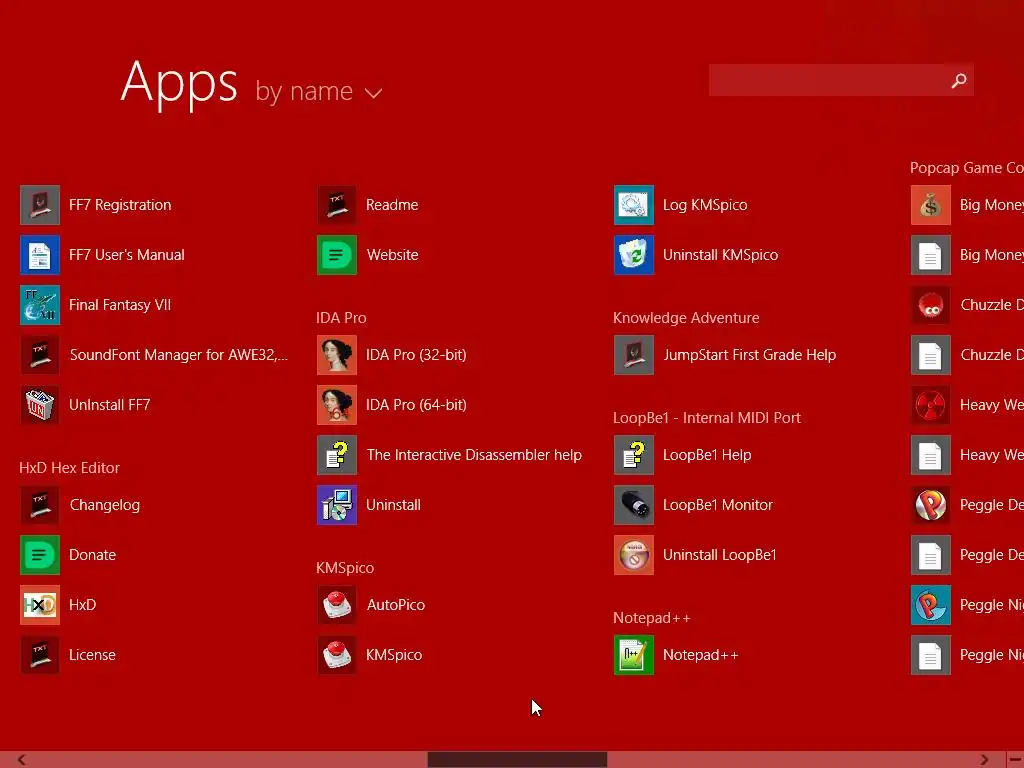1024x768 pixels.
Task: Select the IDA Pro group header
Action: [341, 317]
